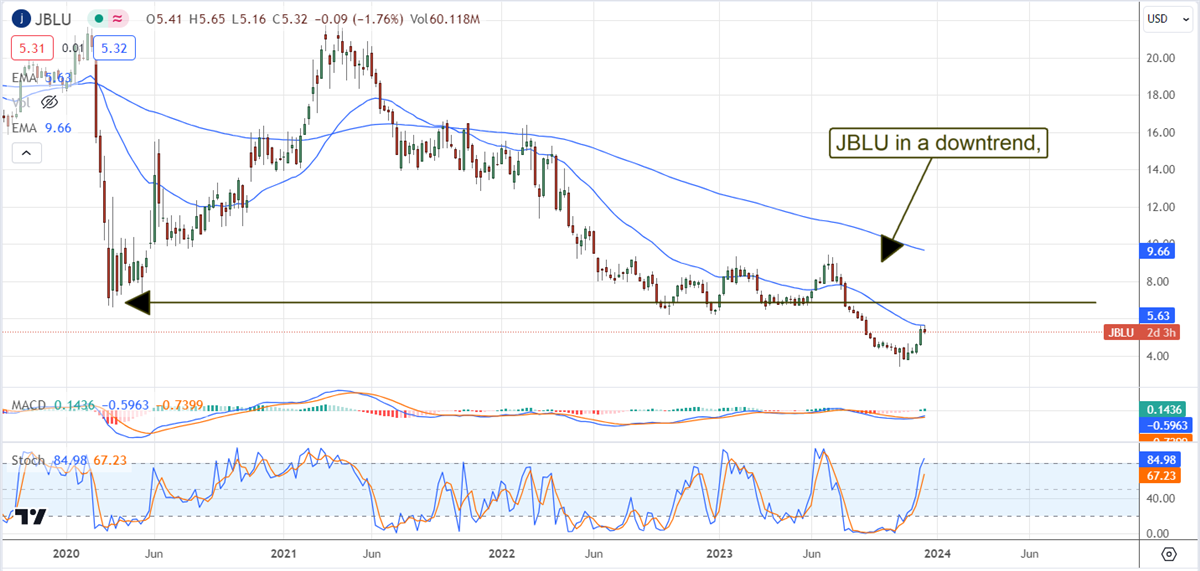Click the O5.41 open price value

coord(163,19)
